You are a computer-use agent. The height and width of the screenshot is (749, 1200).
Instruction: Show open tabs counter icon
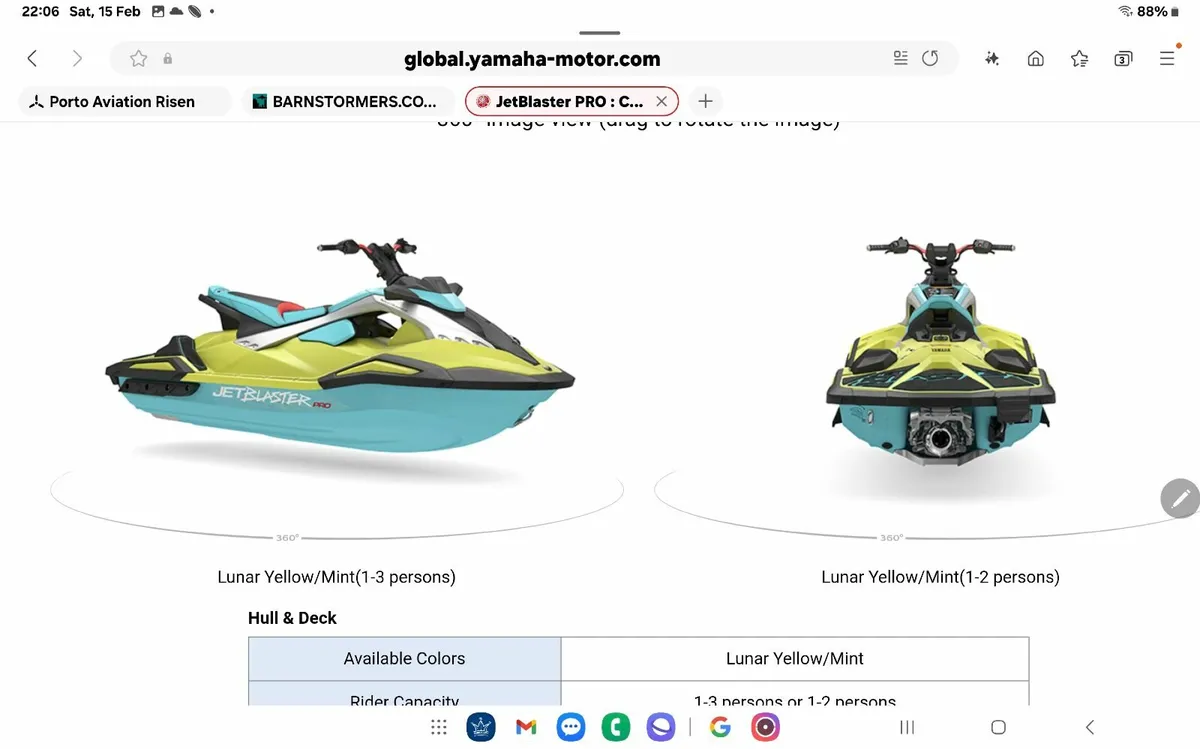pos(1123,59)
